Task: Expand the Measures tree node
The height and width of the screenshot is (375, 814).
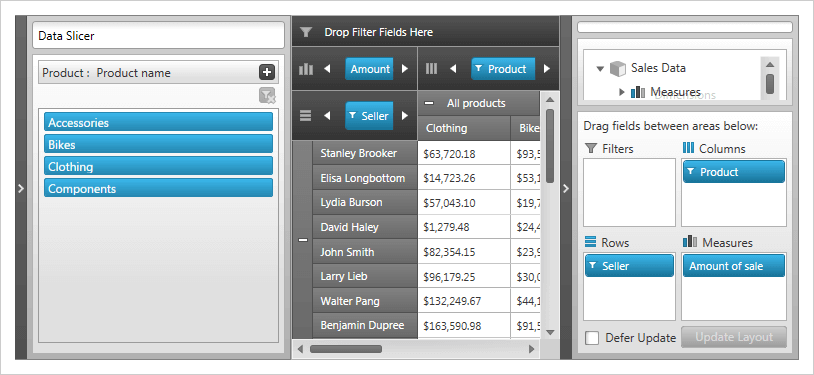Action: point(622,92)
